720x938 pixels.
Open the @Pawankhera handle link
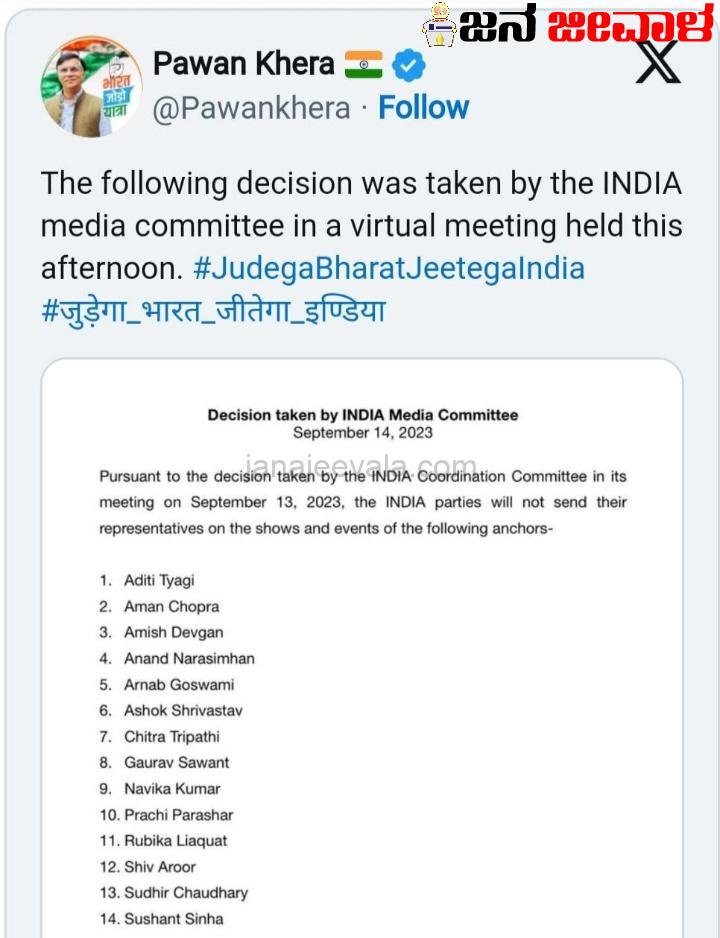coord(251,108)
